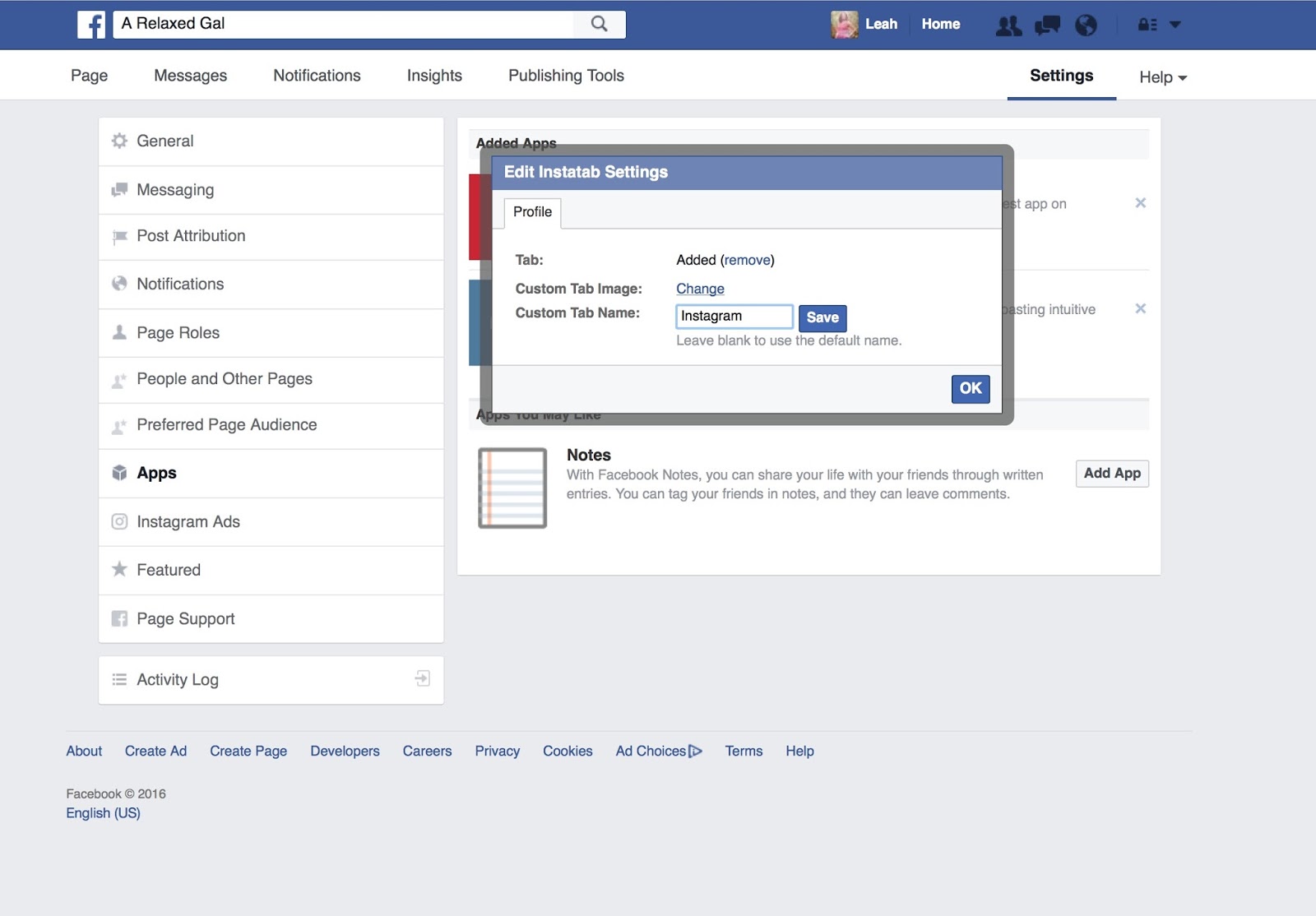Screen dimensions: 1316x916
Task: Click the Featured star icon
Action: pos(119,569)
